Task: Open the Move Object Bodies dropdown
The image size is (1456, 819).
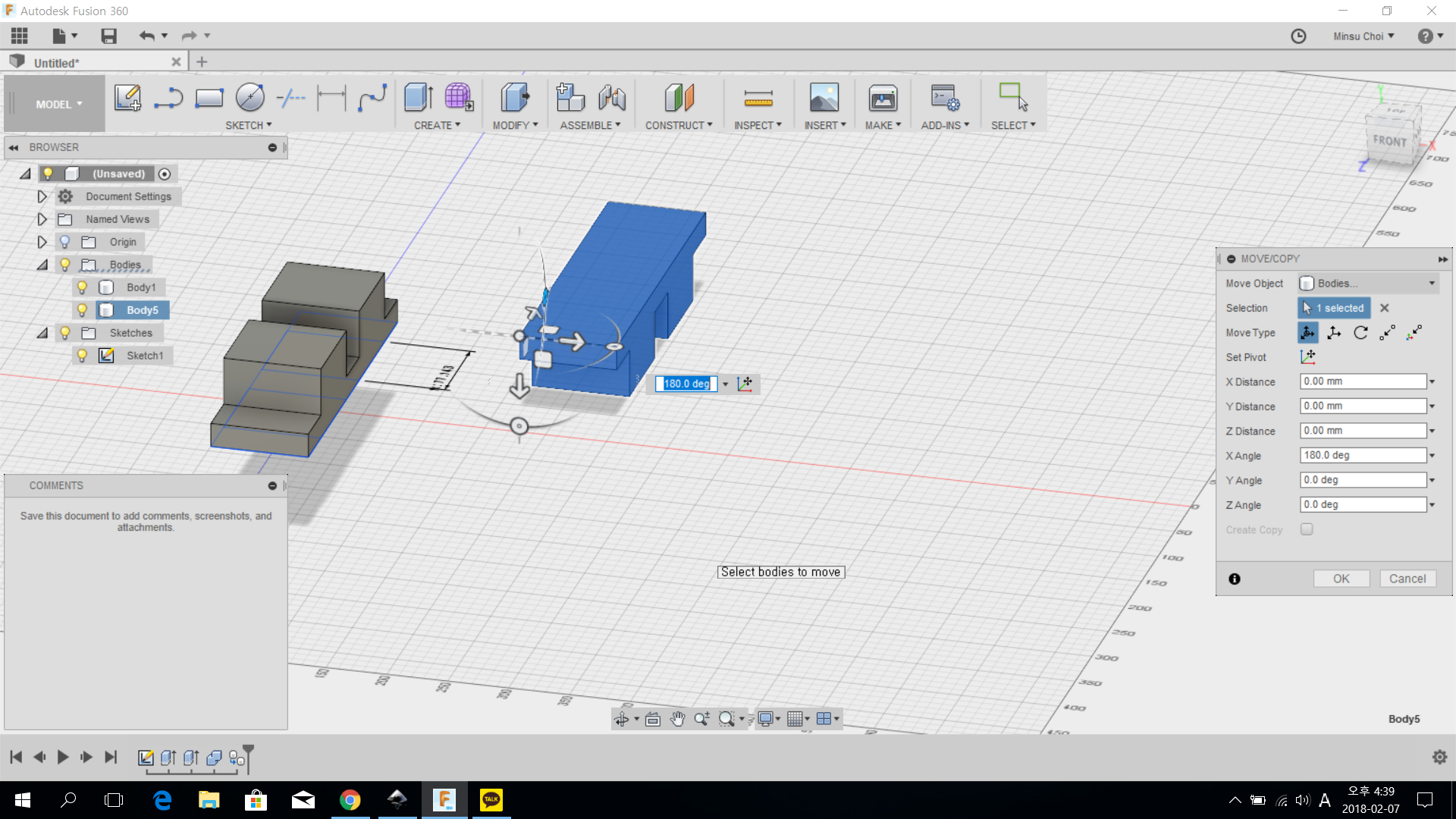Action: pyautogui.click(x=1368, y=283)
